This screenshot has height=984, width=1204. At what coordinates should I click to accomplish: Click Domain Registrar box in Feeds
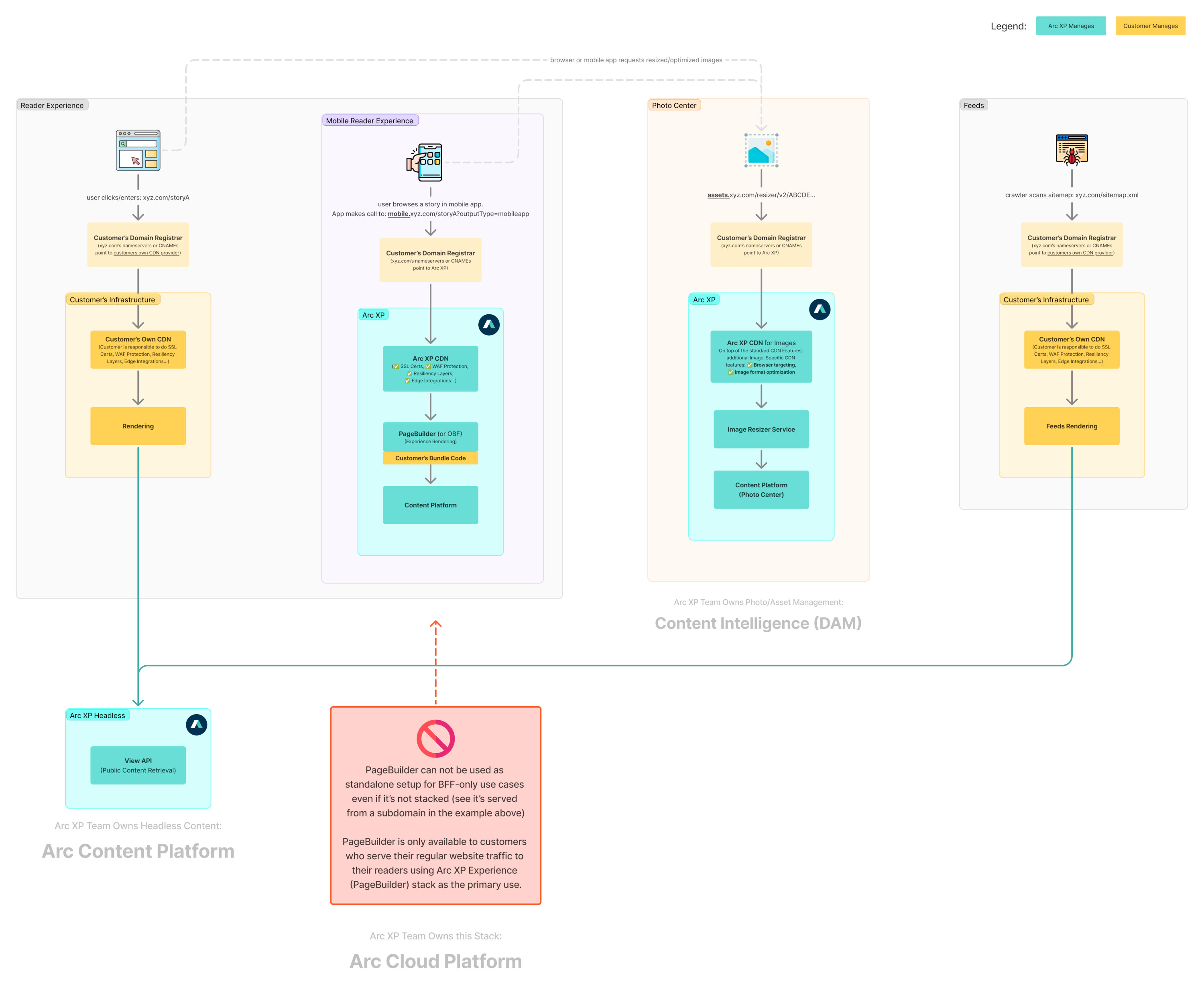(1072, 245)
